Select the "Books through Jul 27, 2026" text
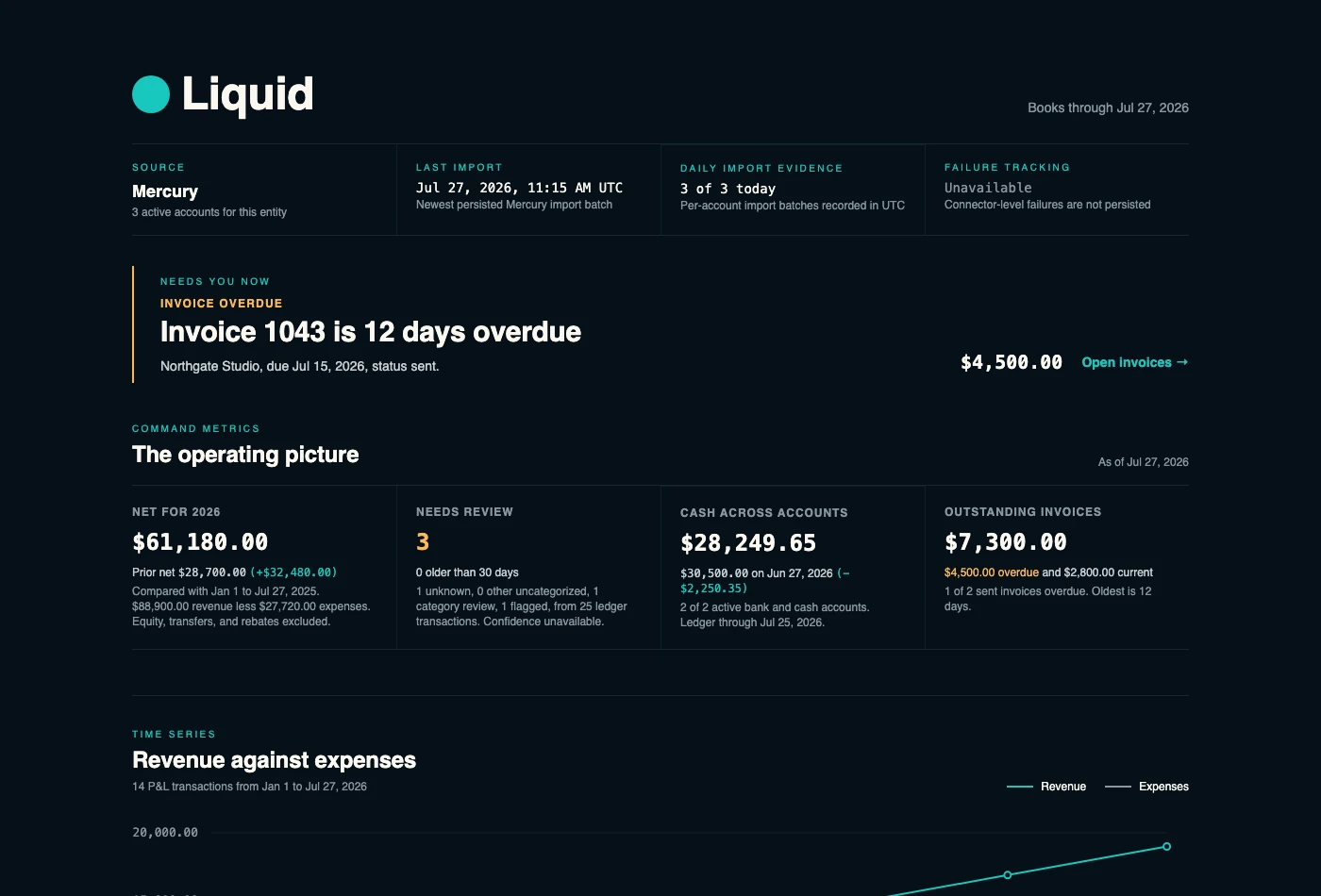The image size is (1321, 896). click(1108, 108)
